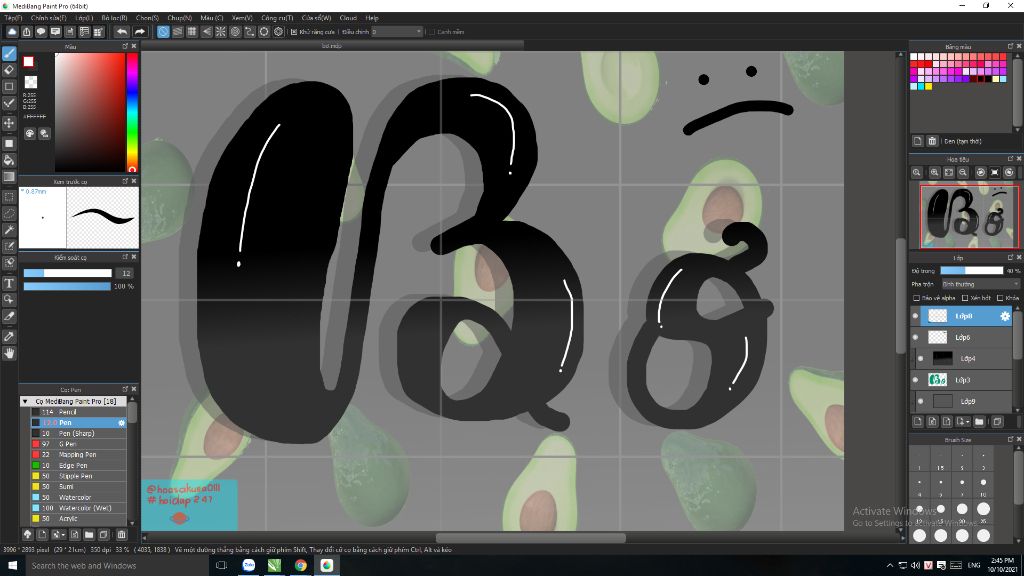The image size is (1024, 576).
Task: Select layer Lớp3 thumbnail
Action: coord(938,379)
